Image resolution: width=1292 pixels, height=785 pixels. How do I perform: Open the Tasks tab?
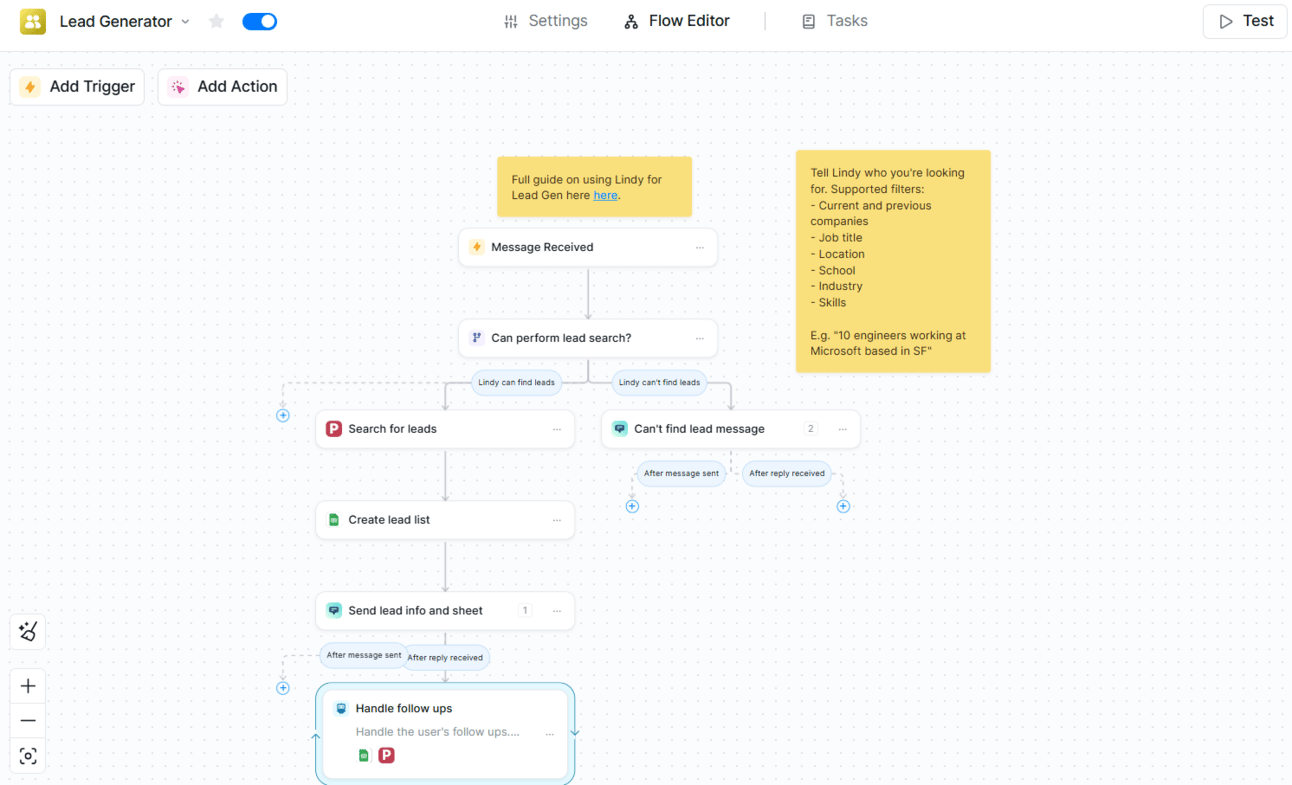pyautogui.click(x=835, y=21)
